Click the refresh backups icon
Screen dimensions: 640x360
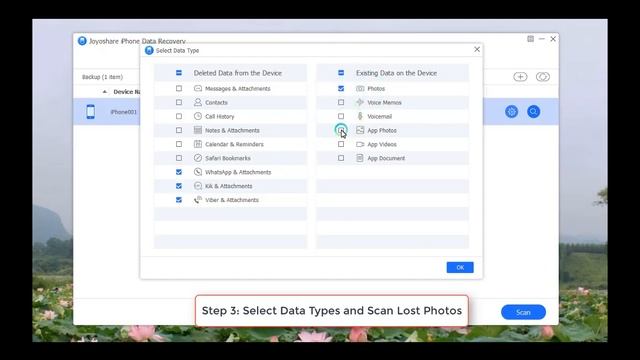tap(542, 77)
